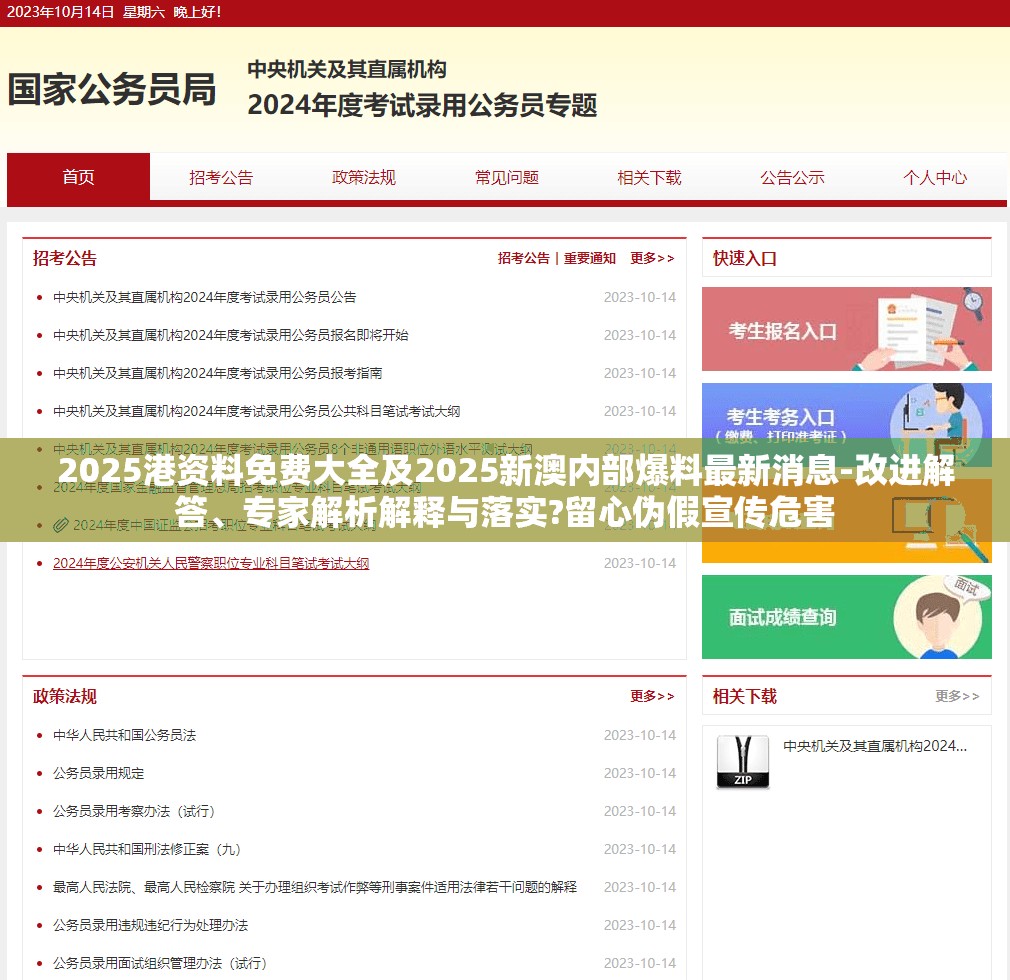Click the 考生报名入口 banner
Screen dimensions: 1010x980
(846, 329)
